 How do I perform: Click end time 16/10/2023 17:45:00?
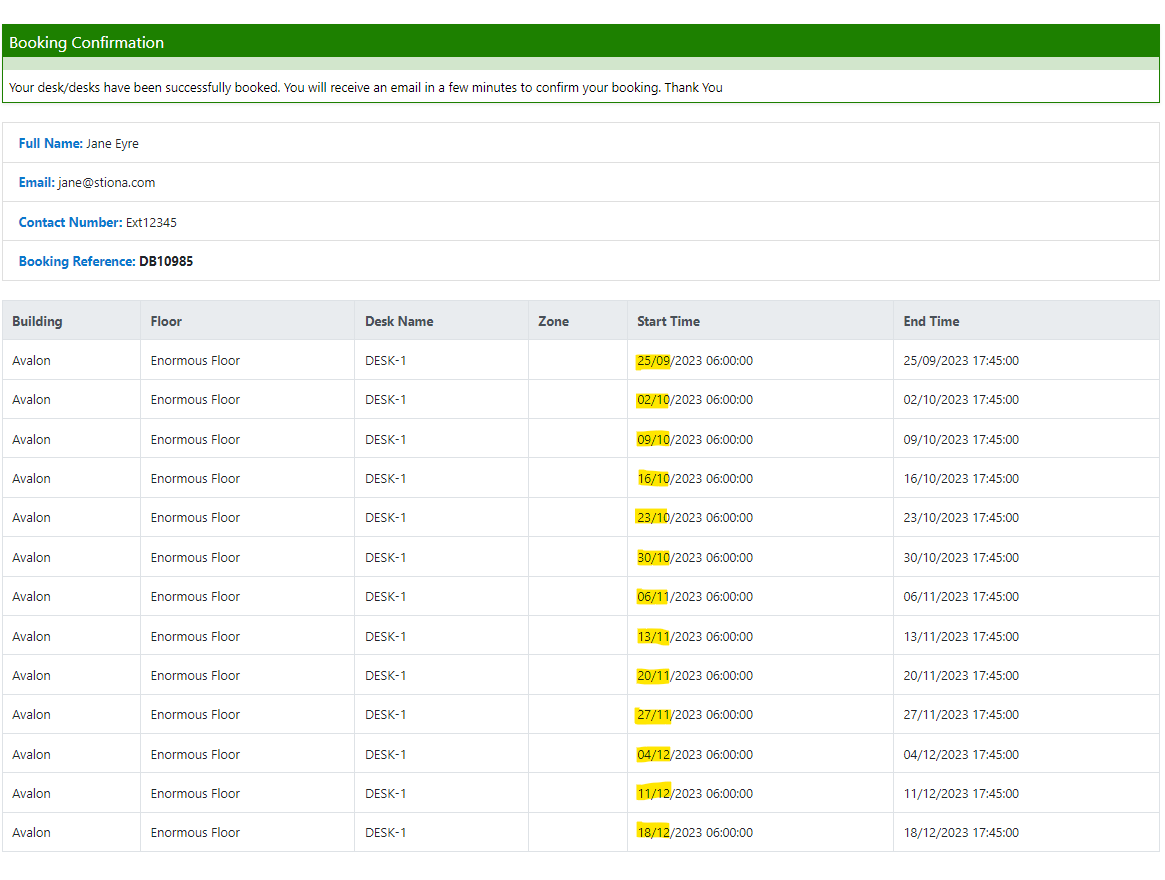pyautogui.click(x=961, y=479)
